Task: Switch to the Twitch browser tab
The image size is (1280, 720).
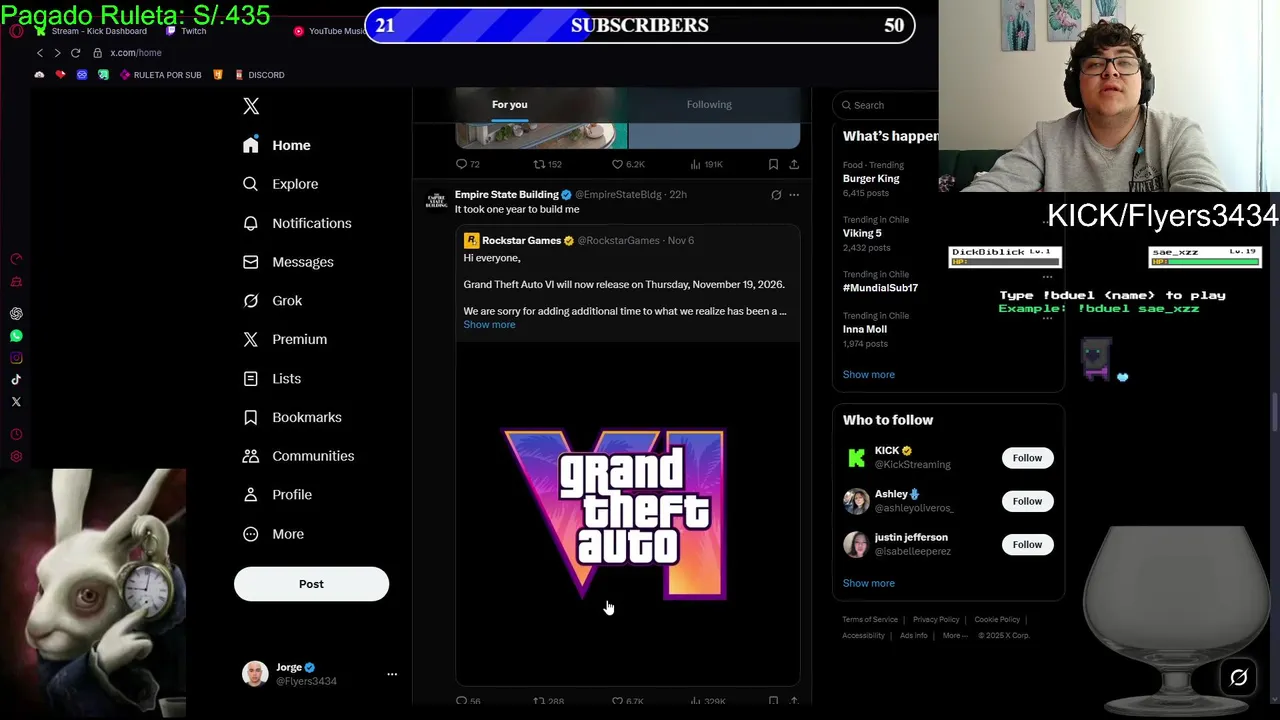Action: [x=187, y=31]
